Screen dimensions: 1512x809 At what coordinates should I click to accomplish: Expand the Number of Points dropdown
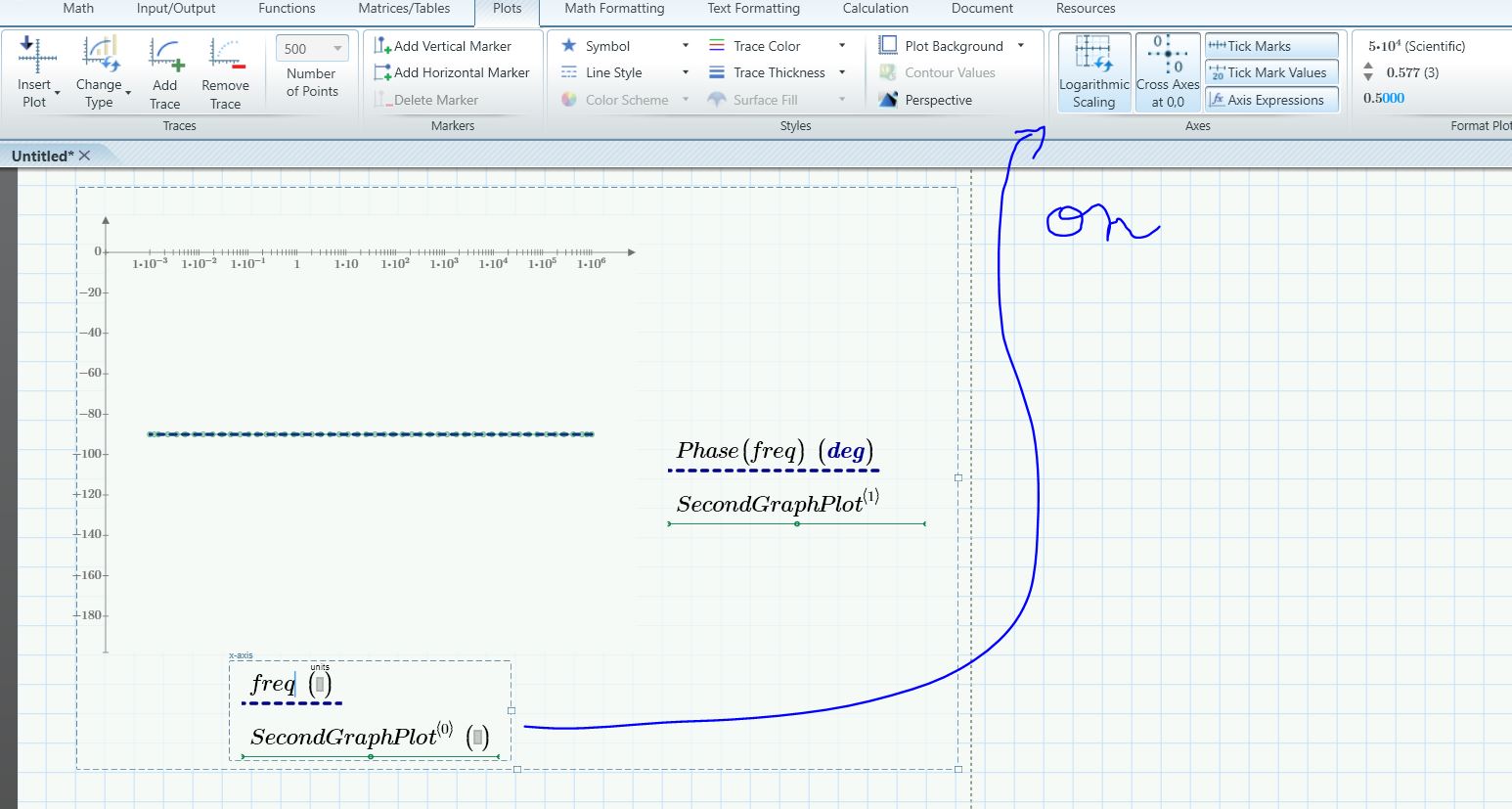click(337, 49)
